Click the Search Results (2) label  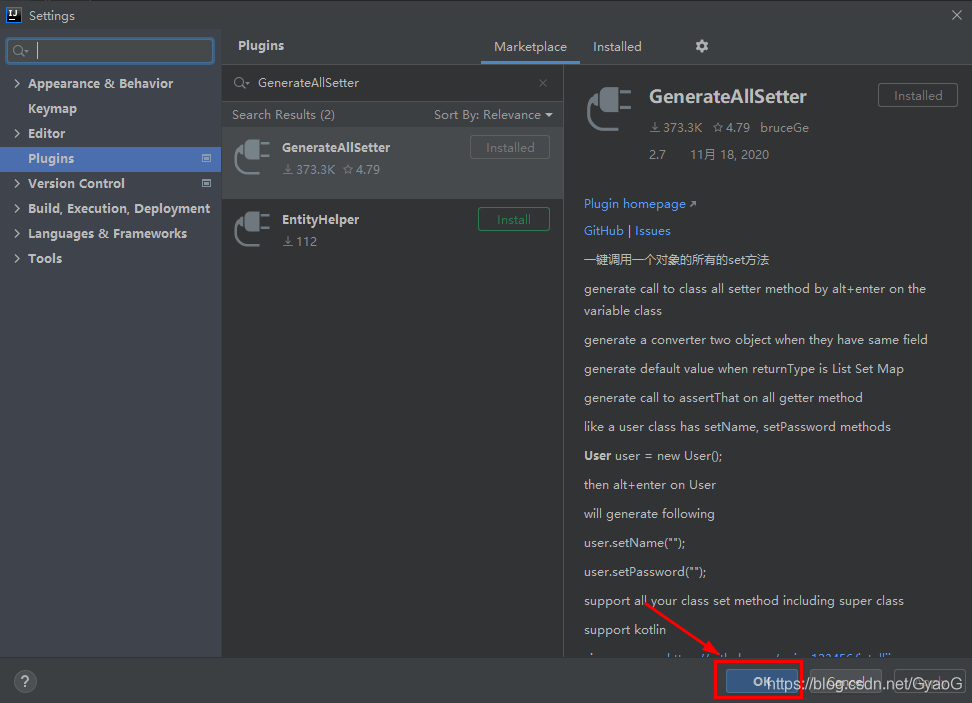click(x=283, y=115)
